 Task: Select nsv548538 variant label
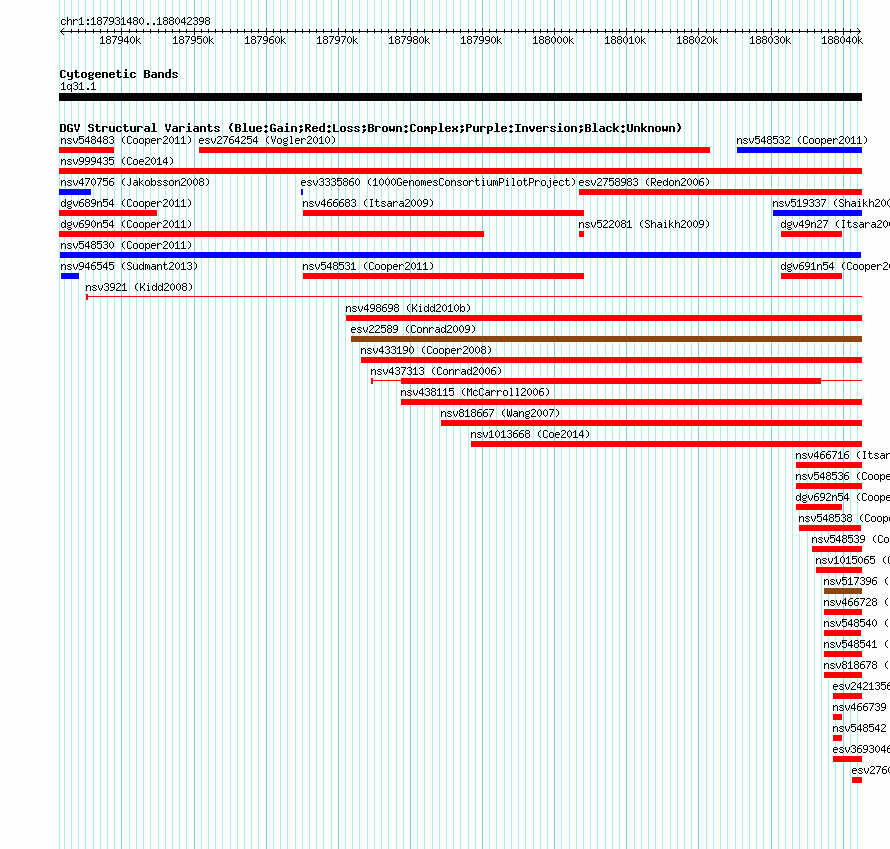[x=844, y=518]
